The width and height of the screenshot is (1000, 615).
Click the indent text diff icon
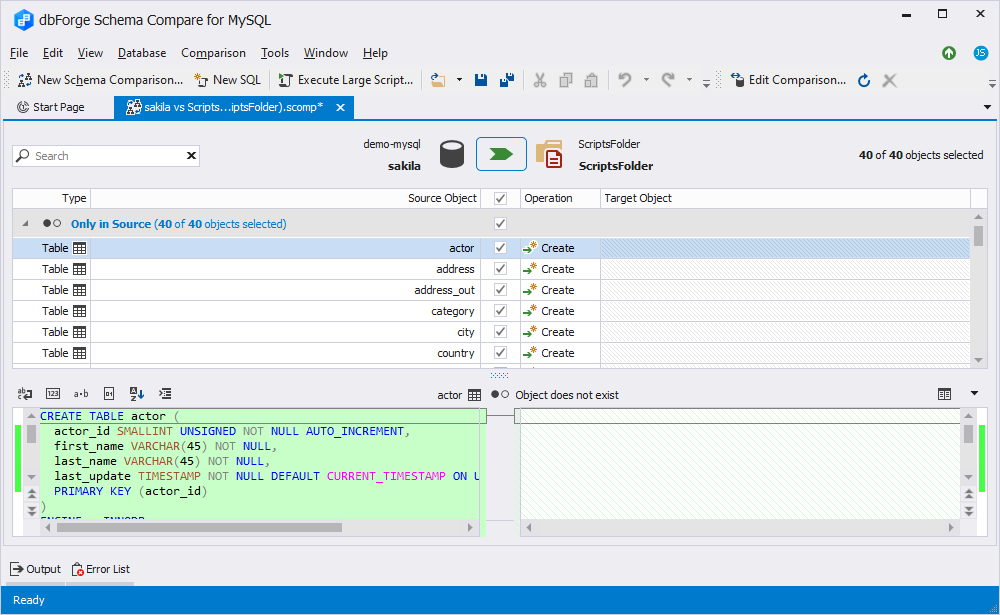[165, 394]
